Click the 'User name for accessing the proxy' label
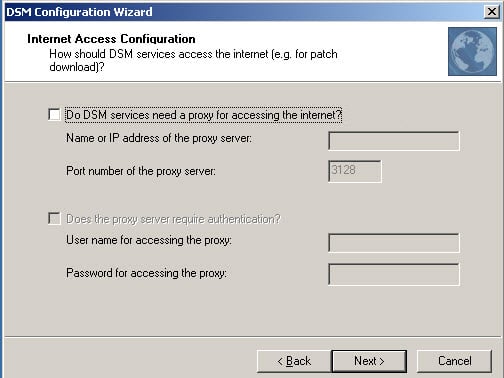 coord(149,240)
